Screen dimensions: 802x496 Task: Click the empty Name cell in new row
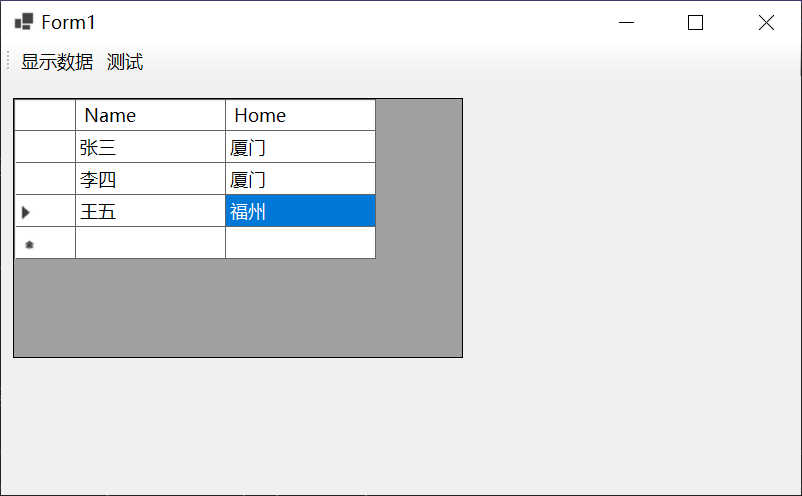tap(150, 243)
